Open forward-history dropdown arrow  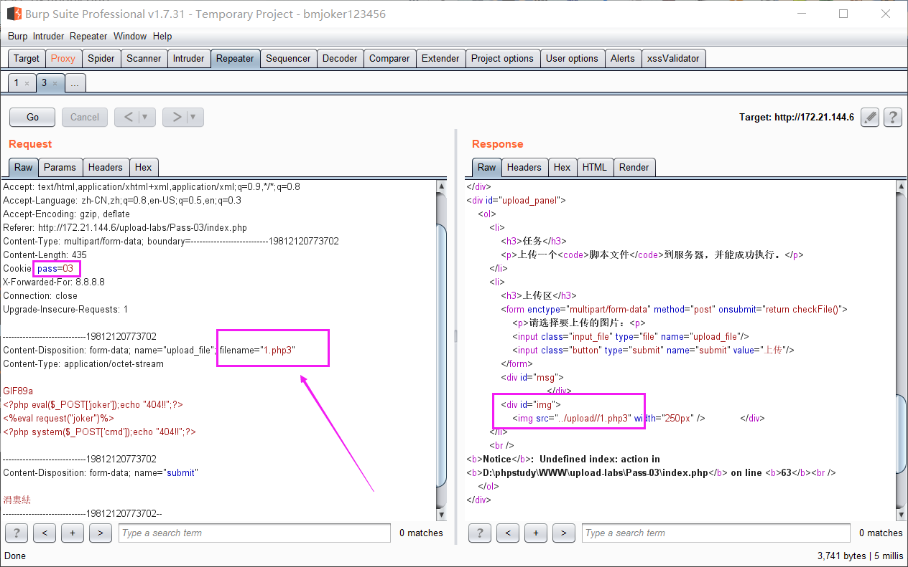click(x=193, y=117)
